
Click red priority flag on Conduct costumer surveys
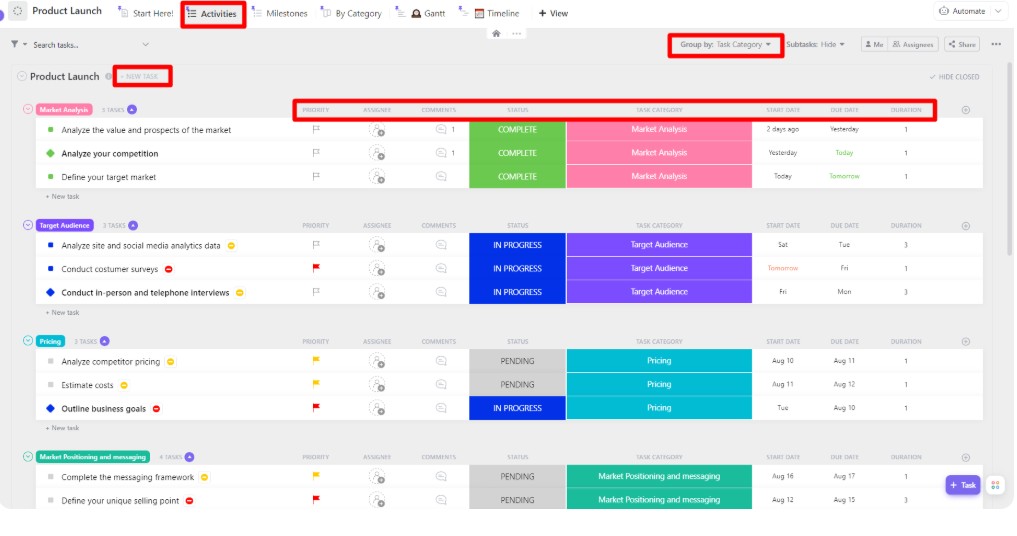tap(316, 268)
